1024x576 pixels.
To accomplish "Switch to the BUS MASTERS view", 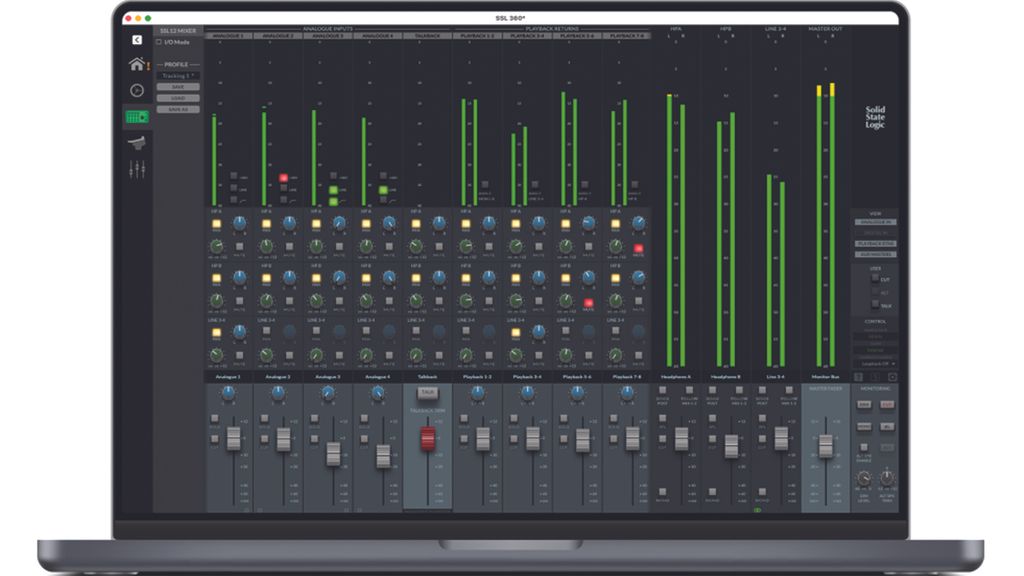I will [x=877, y=252].
